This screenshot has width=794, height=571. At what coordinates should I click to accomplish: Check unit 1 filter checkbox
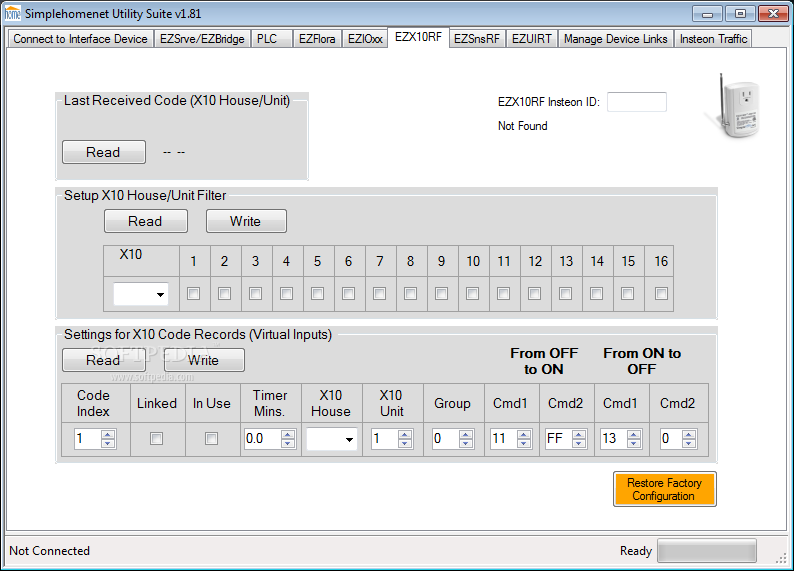pos(193,294)
